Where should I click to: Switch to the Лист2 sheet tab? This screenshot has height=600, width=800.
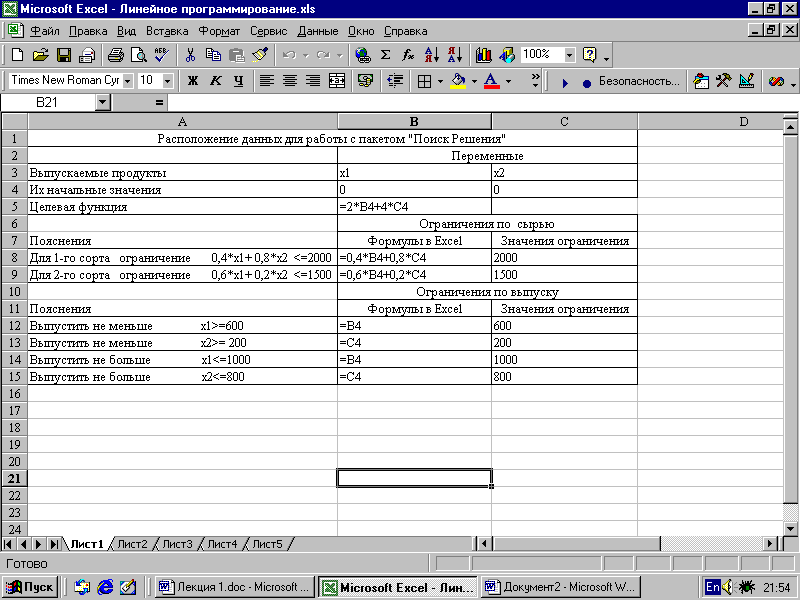point(132,544)
